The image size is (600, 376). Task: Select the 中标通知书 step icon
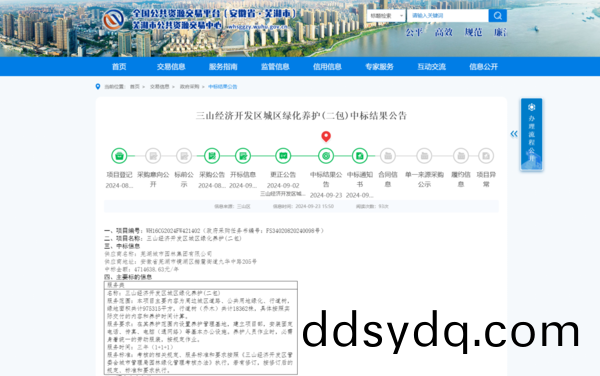[359, 156]
